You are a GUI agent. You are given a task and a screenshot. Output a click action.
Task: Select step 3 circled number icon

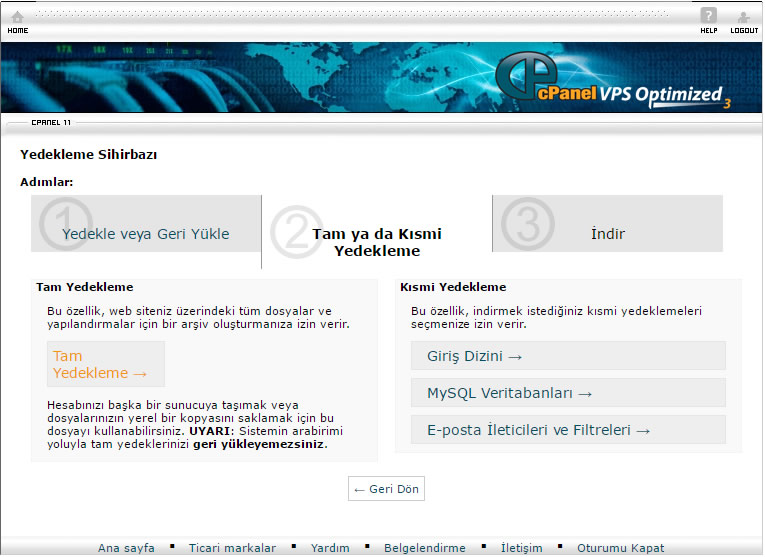527,224
